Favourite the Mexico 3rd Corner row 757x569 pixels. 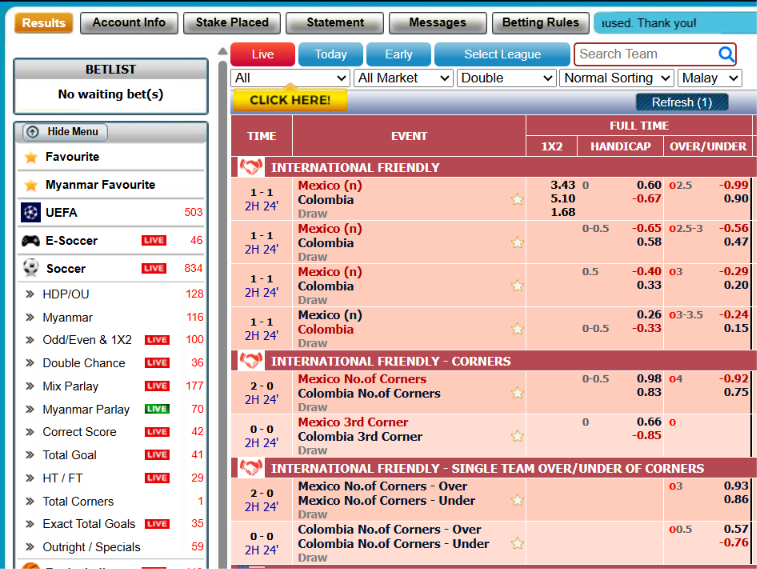tap(517, 436)
